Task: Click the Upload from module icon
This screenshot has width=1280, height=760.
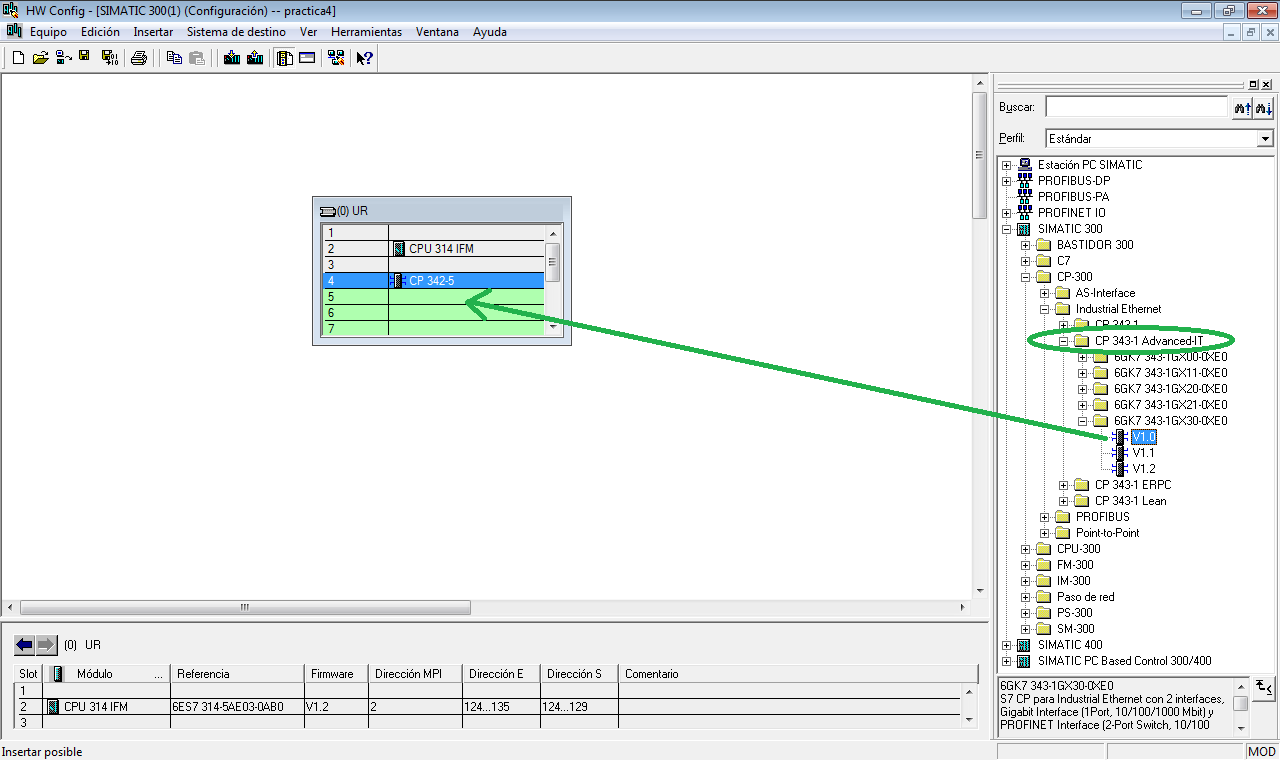Action: pyautogui.click(x=255, y=58)
